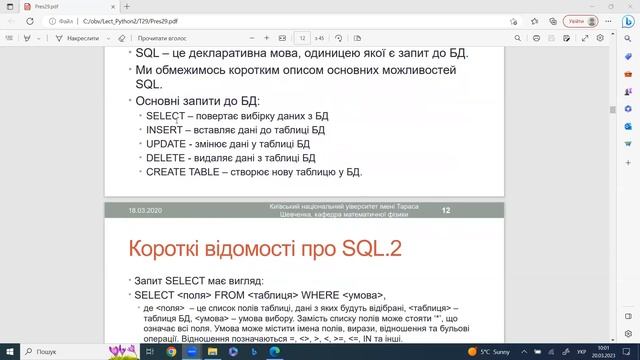Click the save as icon
Viewport: 640px width, 360px height.
567,38
